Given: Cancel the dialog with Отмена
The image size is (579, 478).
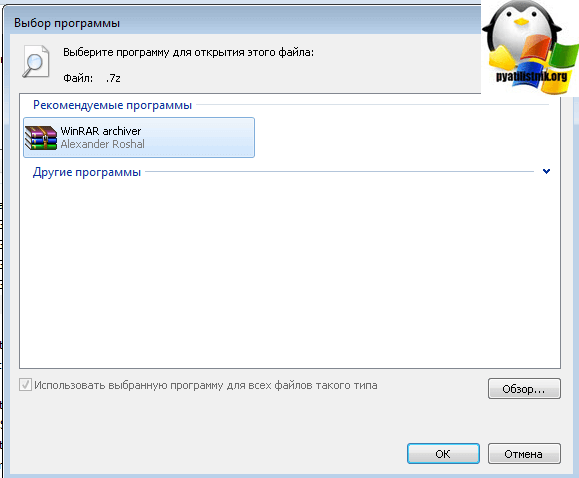Looking at the screenshot, I should coord(524,454).
